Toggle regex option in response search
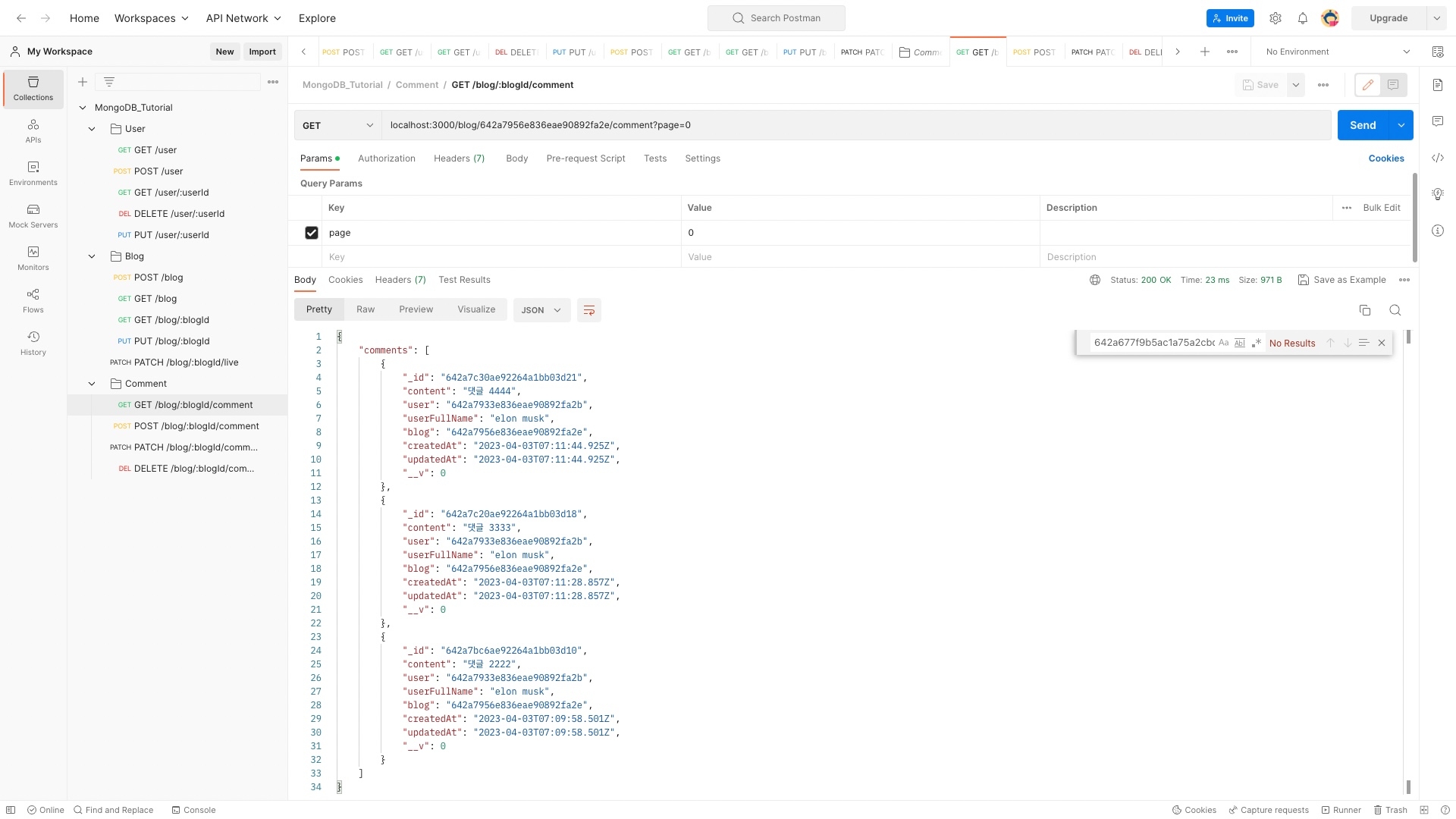Viewport: 1456px width, 819px height. pyautogui.click(x=1257, y=343)
